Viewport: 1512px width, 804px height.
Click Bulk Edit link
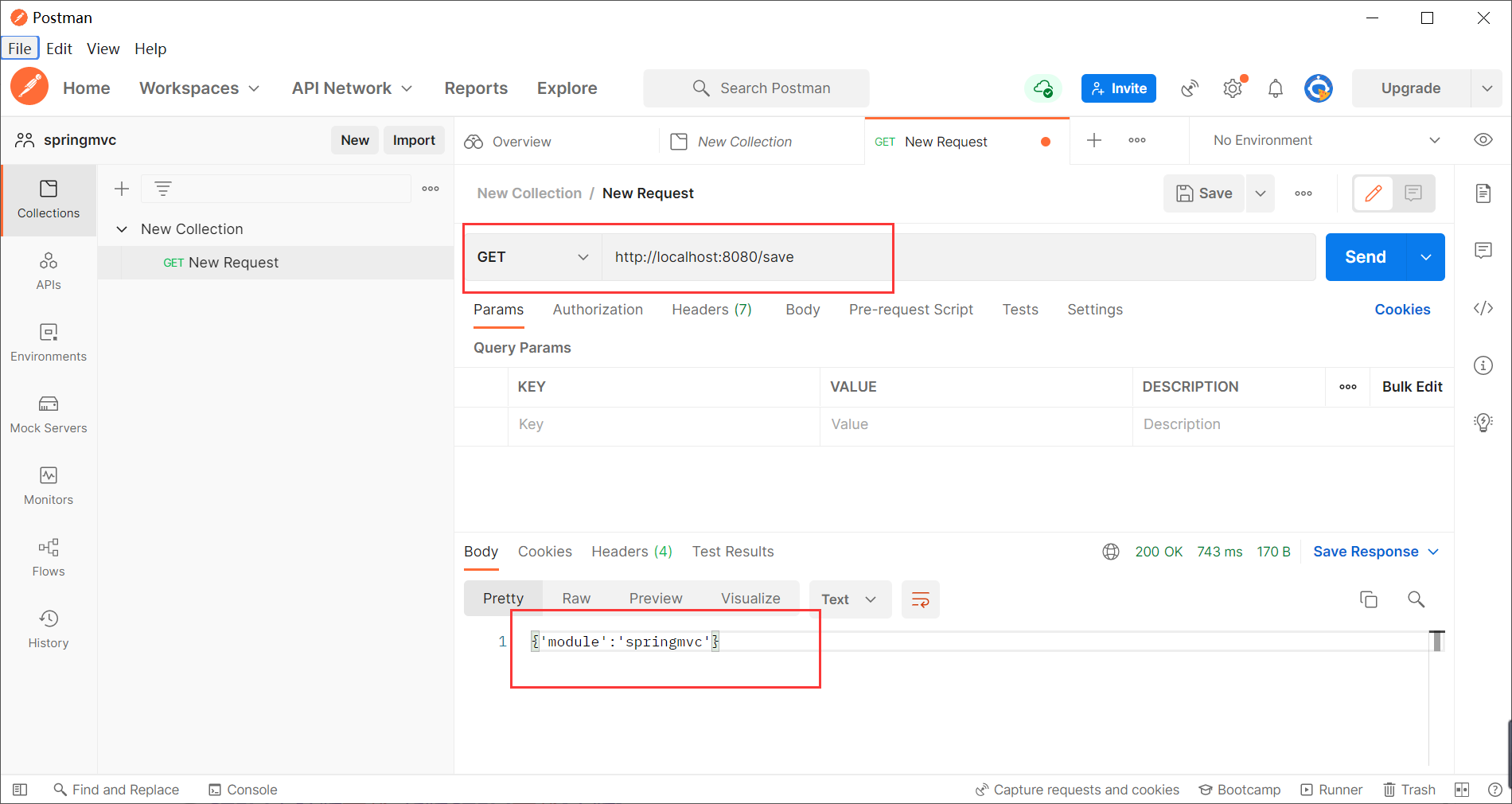1413,387
